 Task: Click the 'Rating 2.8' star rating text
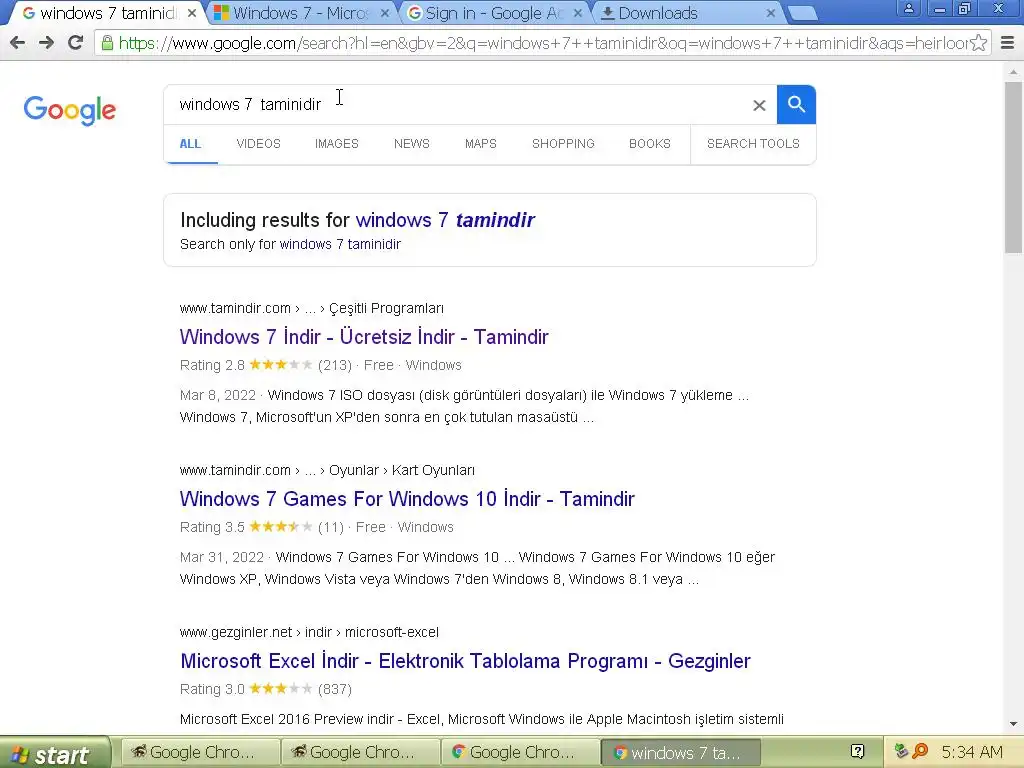[x=212, y=365]
